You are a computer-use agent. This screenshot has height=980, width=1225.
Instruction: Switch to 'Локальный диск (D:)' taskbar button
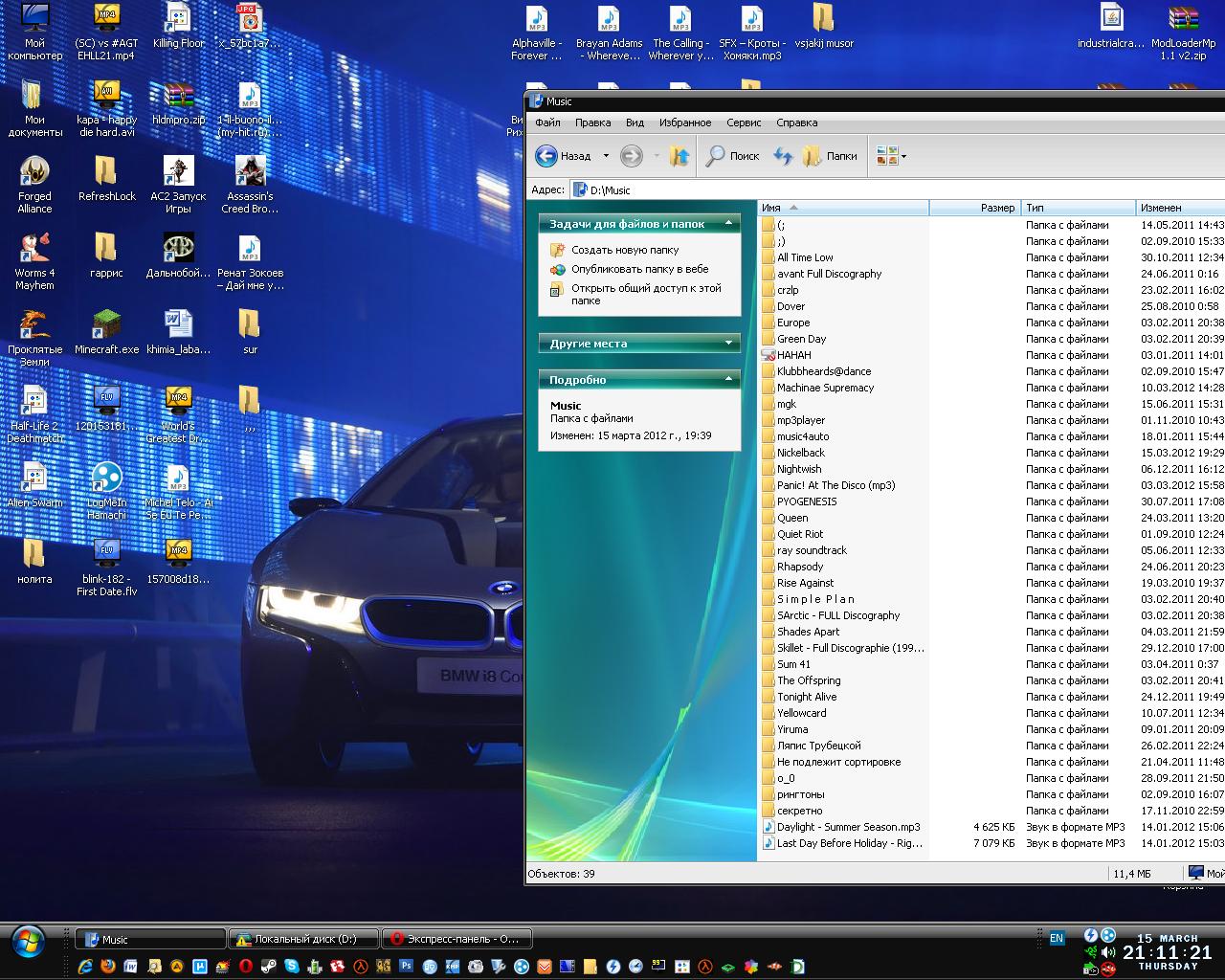pos(304,939)
